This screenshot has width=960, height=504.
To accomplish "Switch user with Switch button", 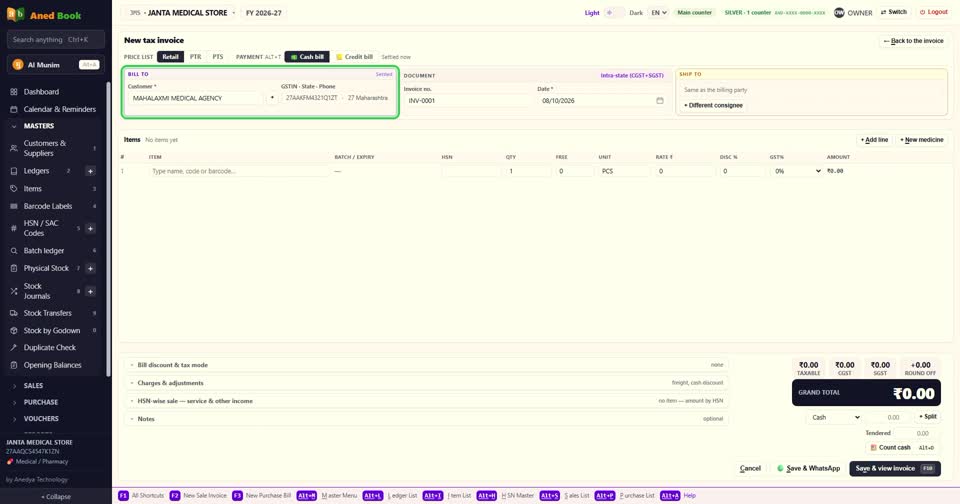I will coord(893,12).
